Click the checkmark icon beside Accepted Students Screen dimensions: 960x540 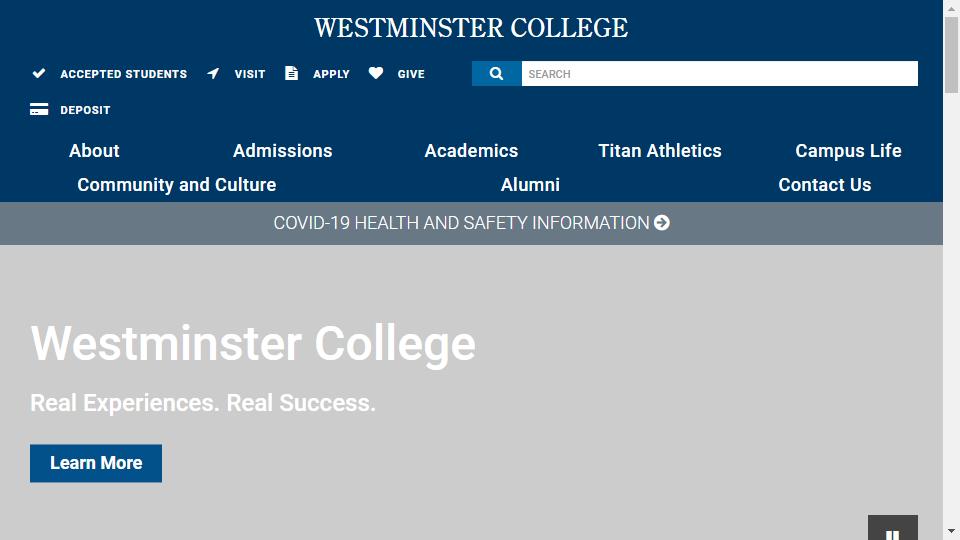pyautogui.click(x=39, y=74)
